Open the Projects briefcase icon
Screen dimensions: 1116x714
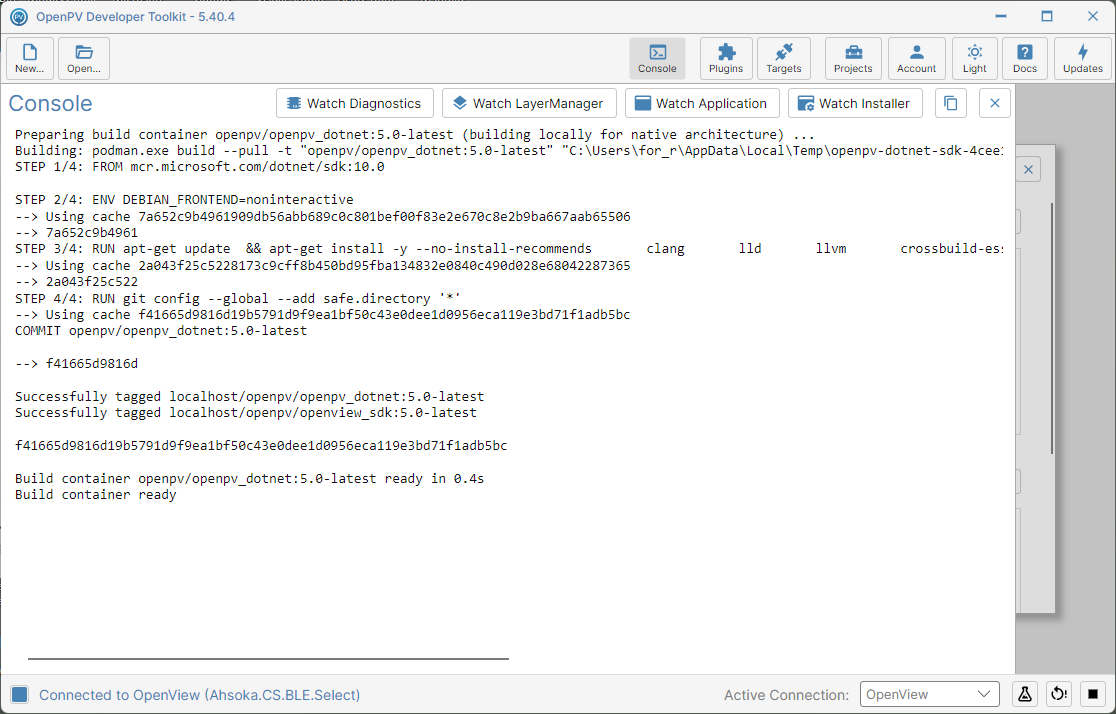tap(853, 58)
